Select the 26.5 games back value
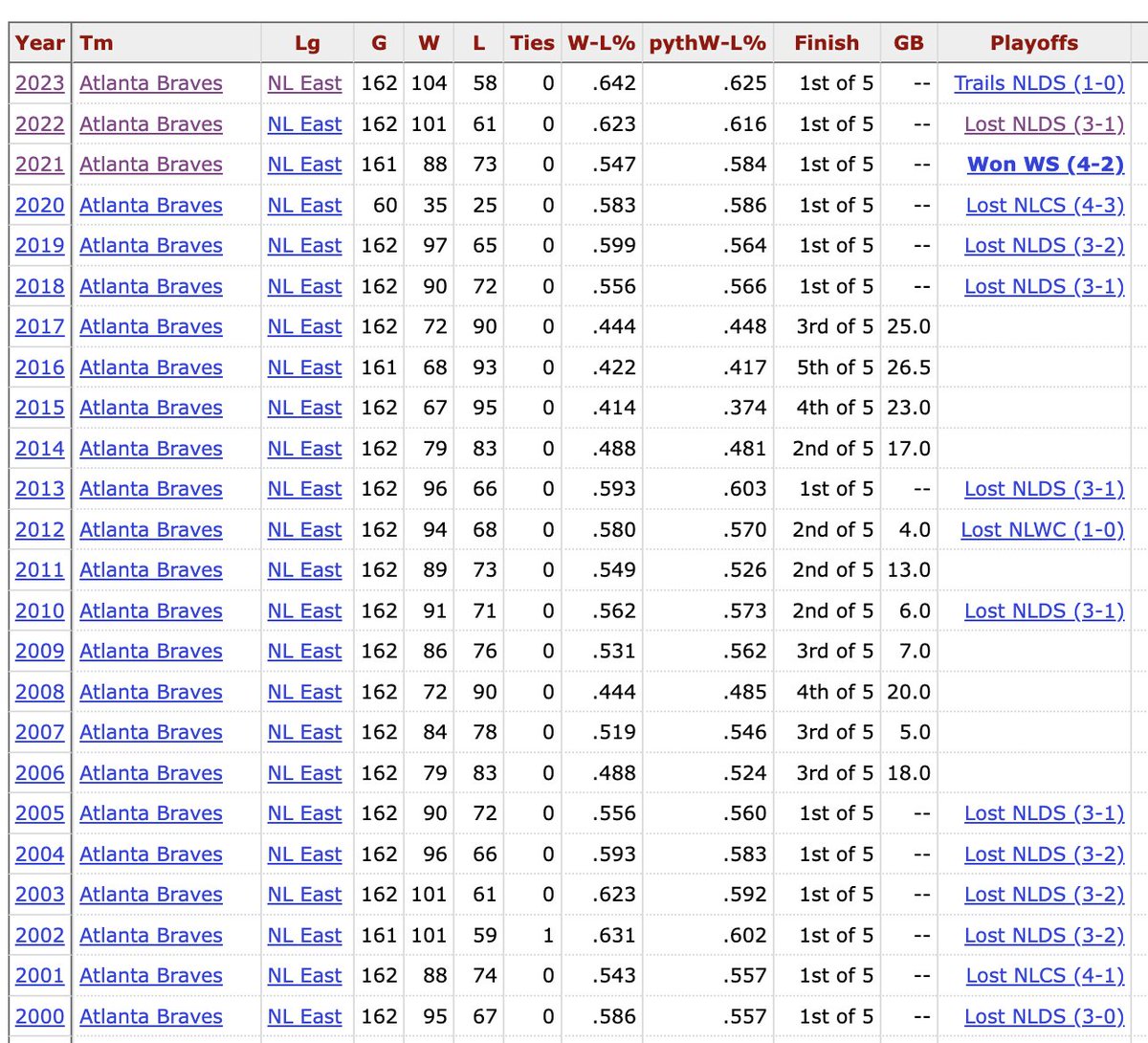 pos(909,367)
